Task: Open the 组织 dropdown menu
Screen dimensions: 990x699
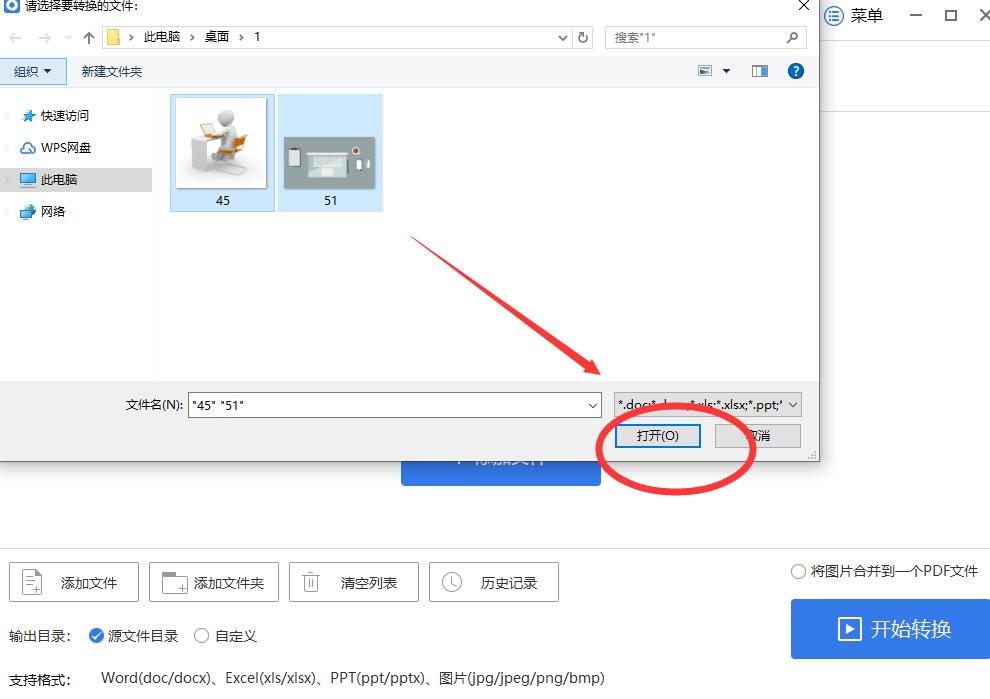Action: point(34,71)
